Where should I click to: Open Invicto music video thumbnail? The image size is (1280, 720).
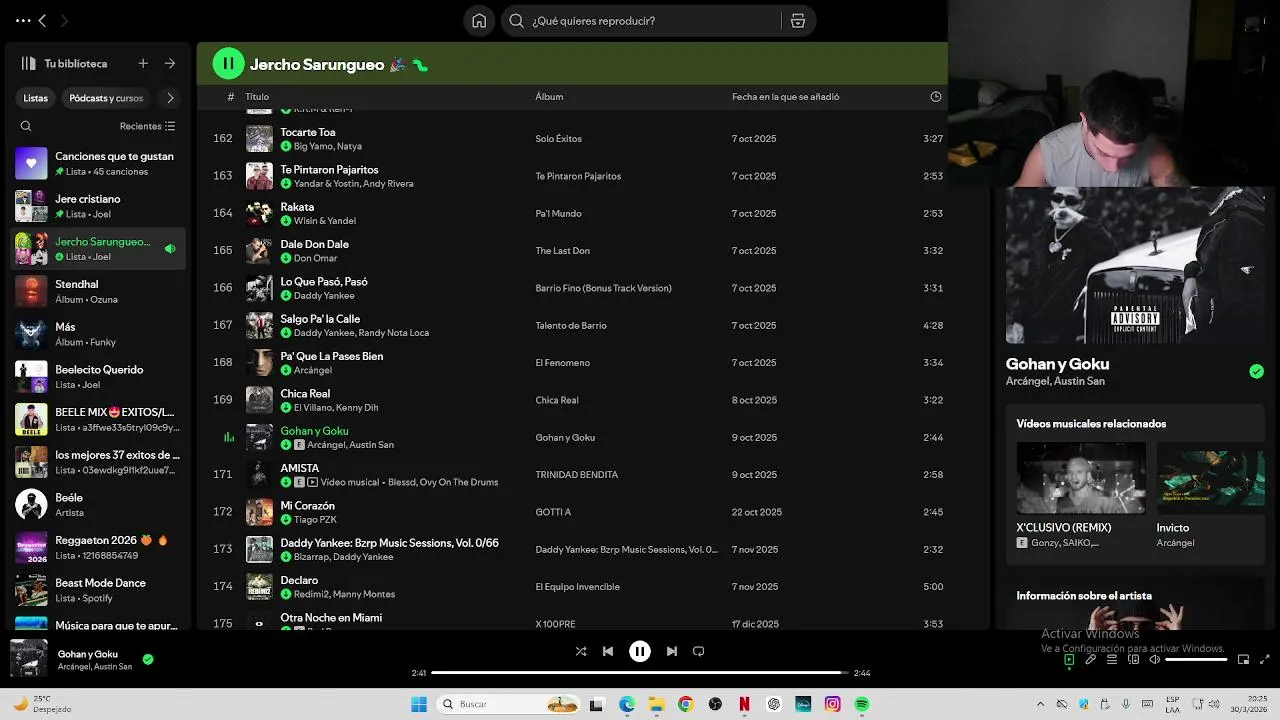1210,478
